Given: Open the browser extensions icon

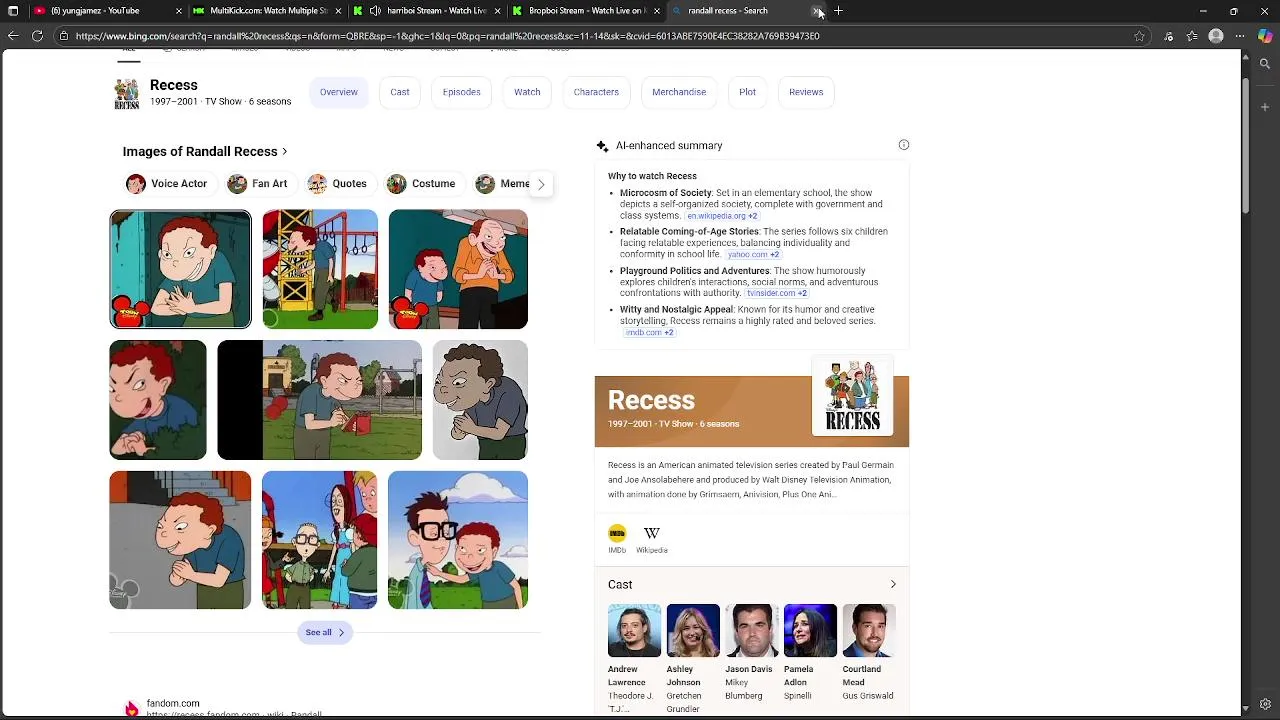Looking at the screenshot, I should click(x=1168, y=36).
